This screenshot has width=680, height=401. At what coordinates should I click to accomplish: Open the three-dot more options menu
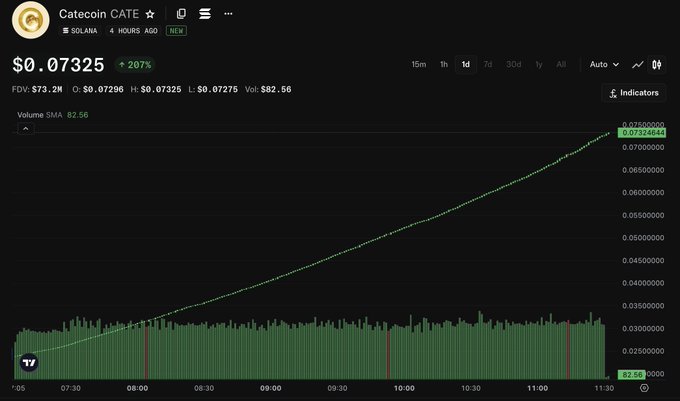point(228,14)
